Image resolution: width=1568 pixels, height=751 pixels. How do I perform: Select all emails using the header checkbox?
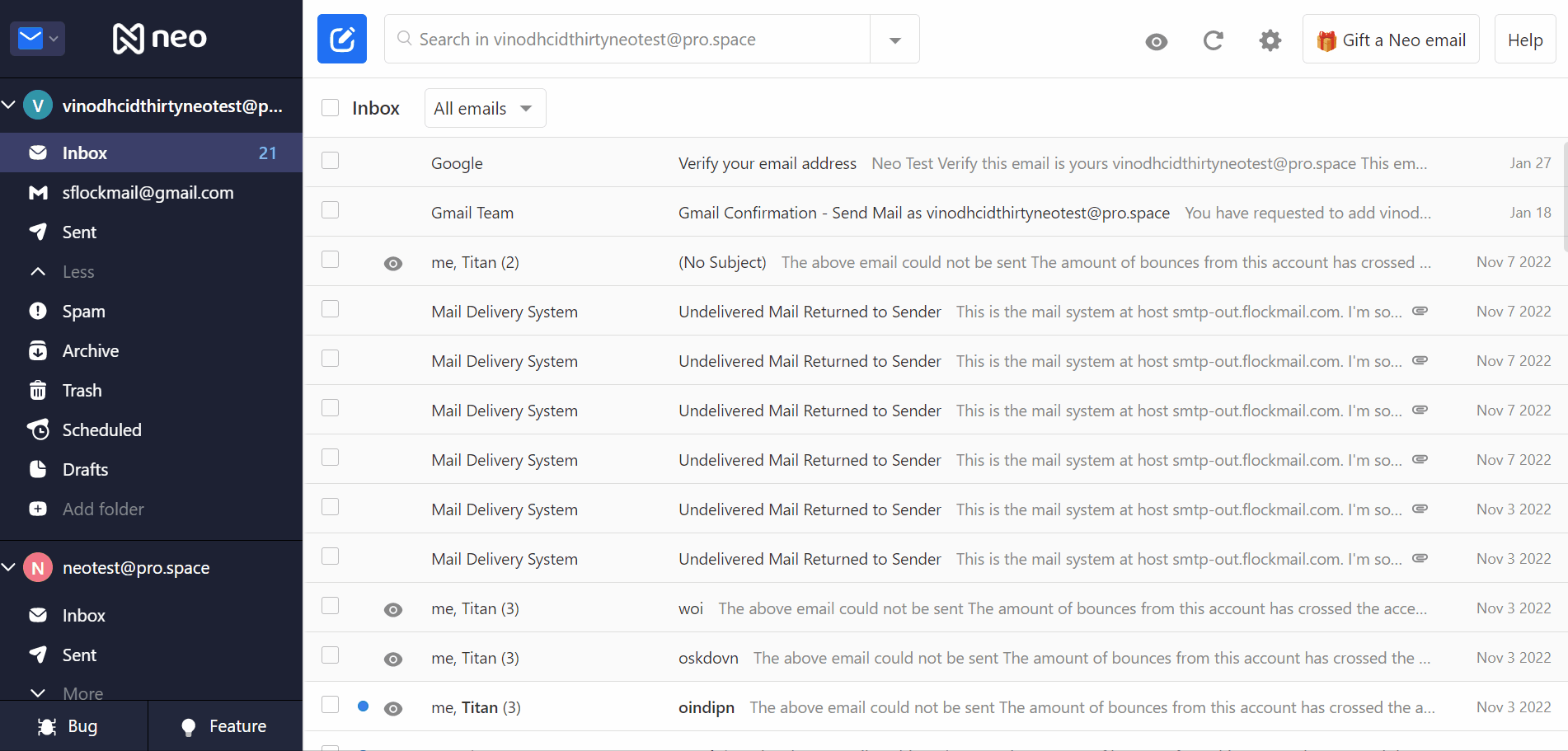(330, 107)
